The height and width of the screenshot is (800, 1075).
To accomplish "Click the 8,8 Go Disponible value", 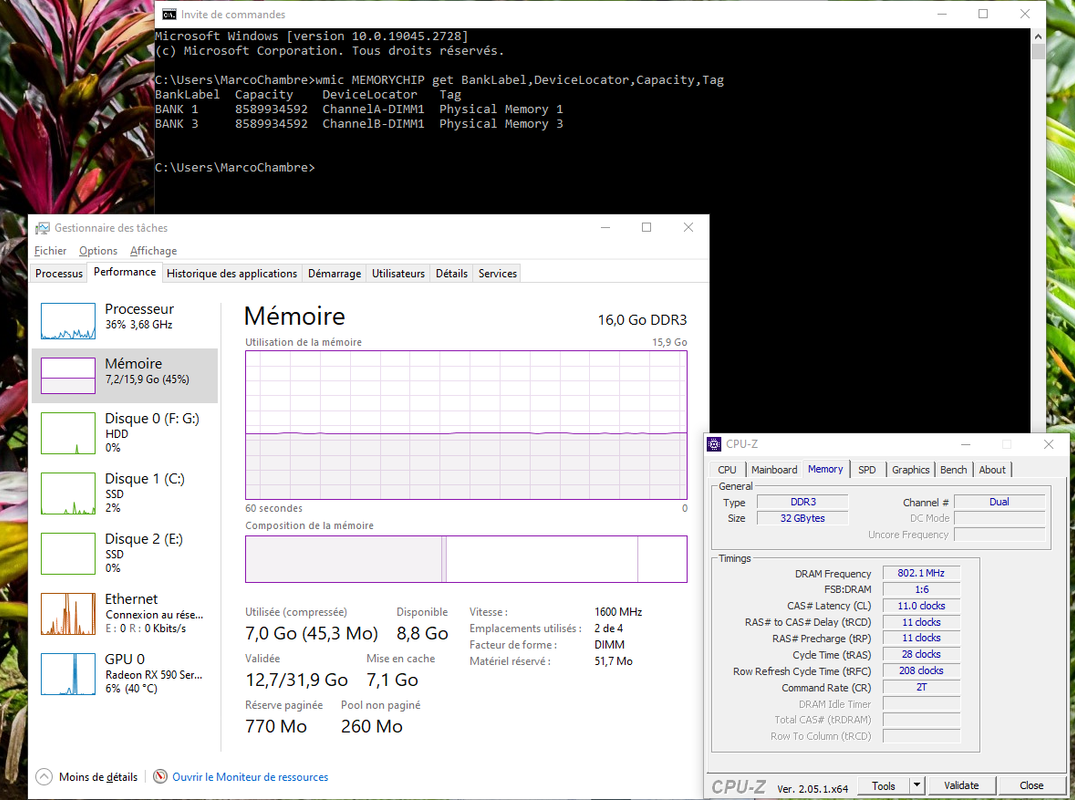I will tap(422, 633).
